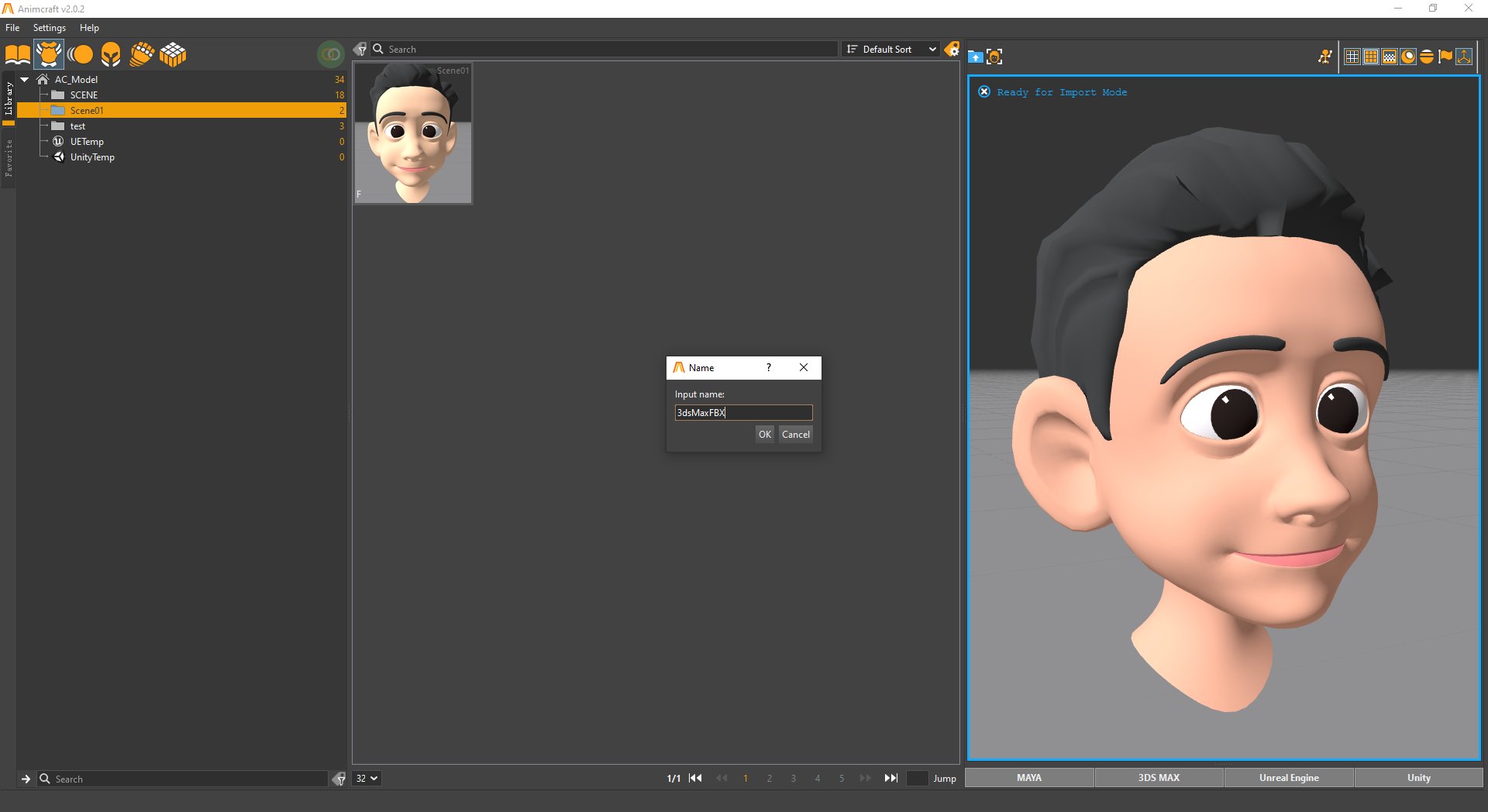The width and height of the screenshot is (1488, 812).
Task: Open the book-shaped library icon
Action: 18,55
